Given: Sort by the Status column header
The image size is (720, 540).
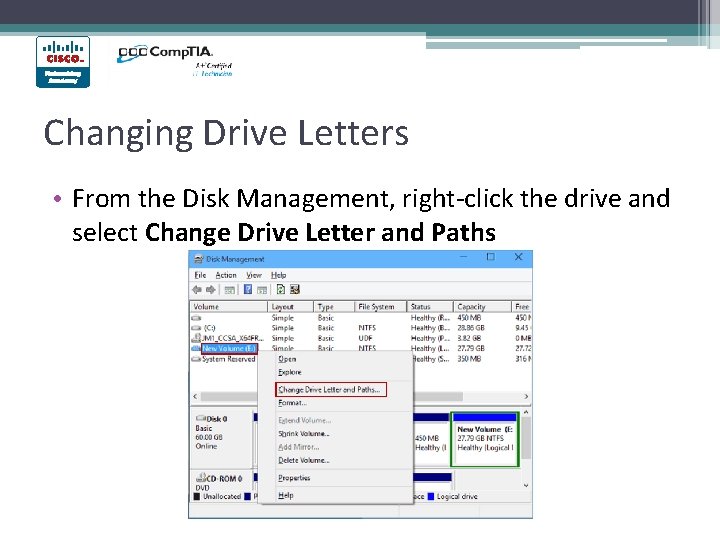Looking at the screenshot, I should pos(430,307).
